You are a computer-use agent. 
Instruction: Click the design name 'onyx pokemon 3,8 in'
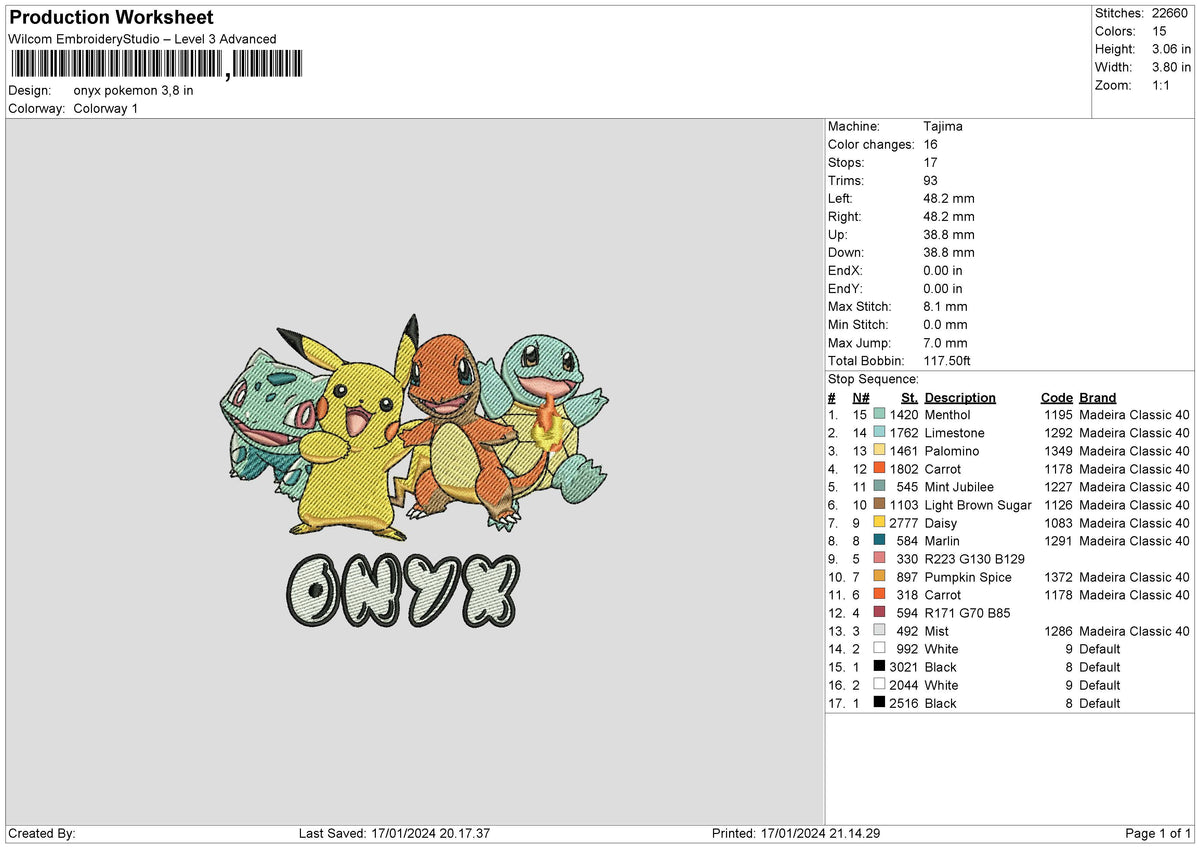click(134, 90)
